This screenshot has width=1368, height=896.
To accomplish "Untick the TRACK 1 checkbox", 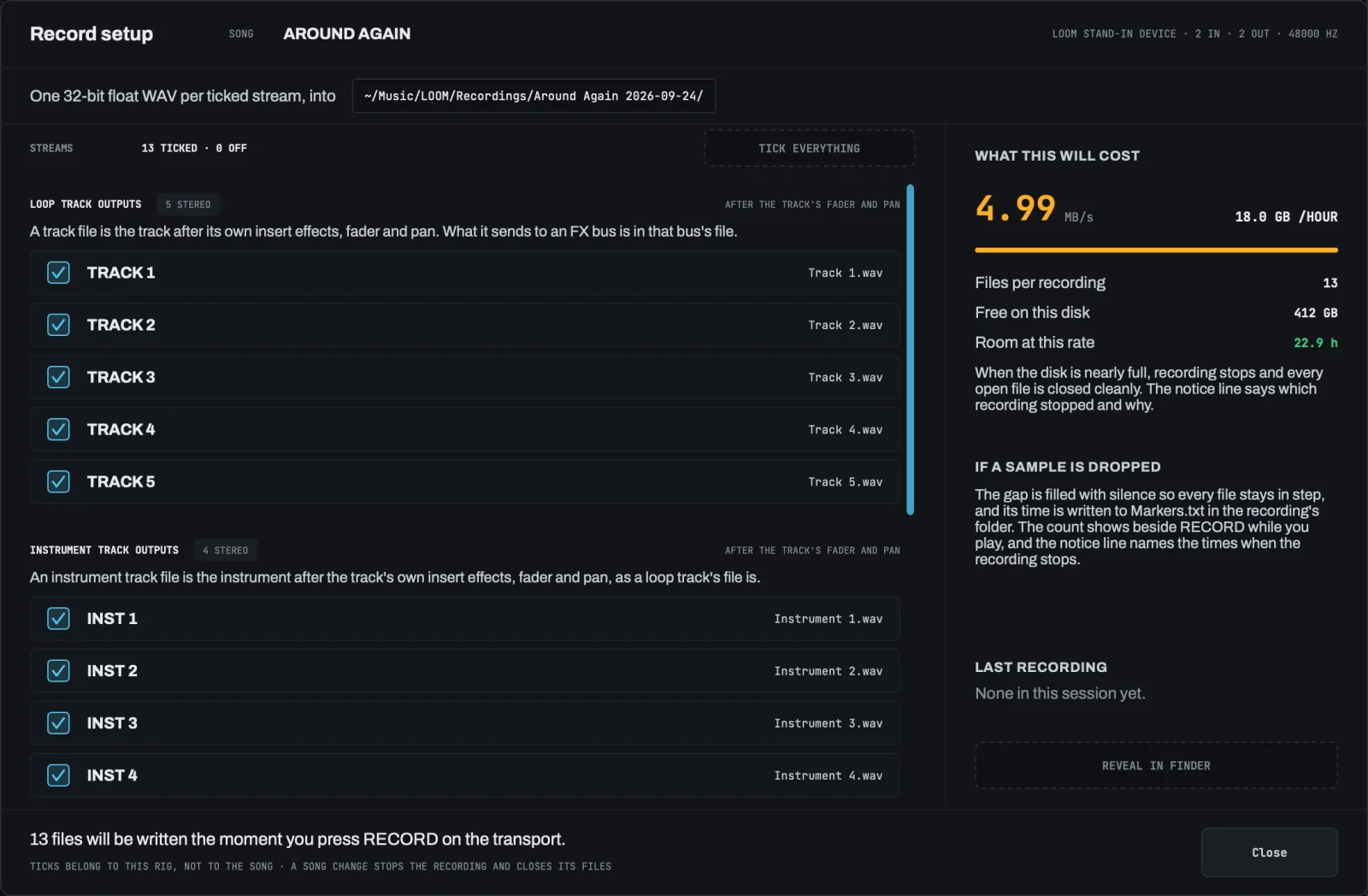I will point(58,273).
